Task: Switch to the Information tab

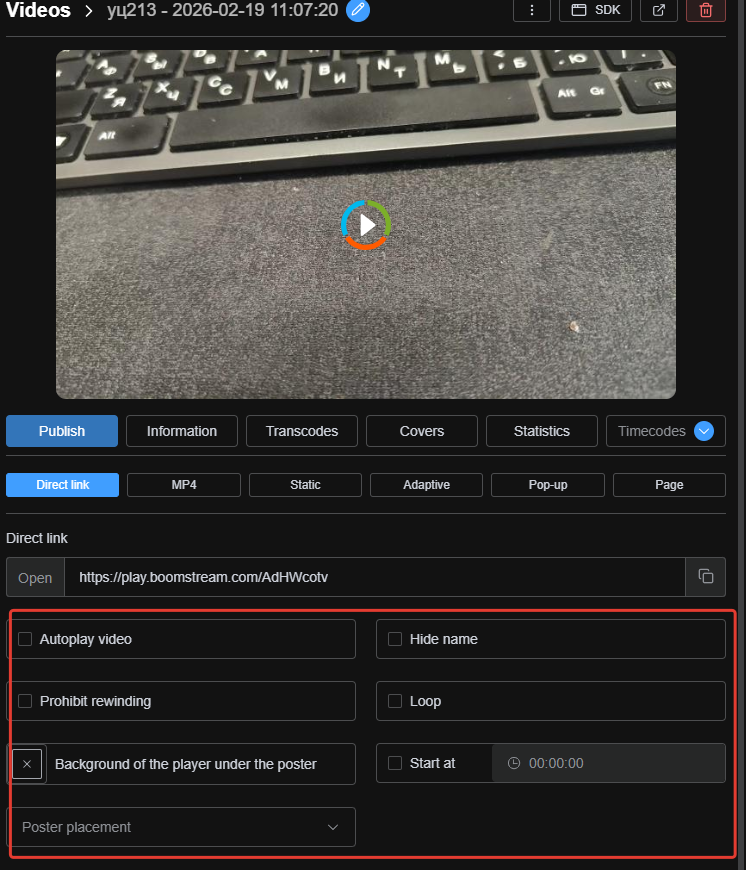Action: click(181, 431)
